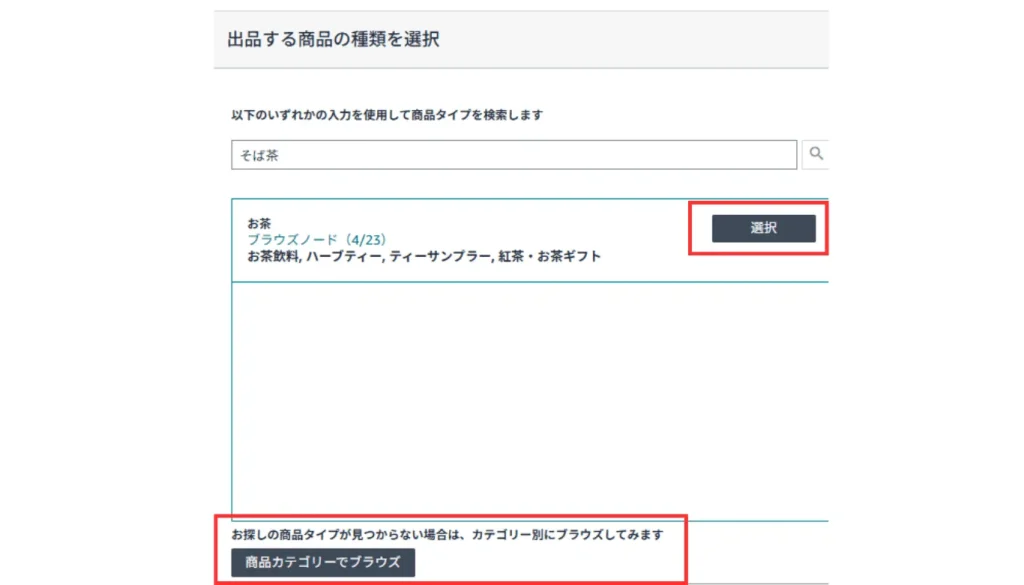
Task: Click the heading 出品する商品の種類を選択
Action: (x=333, y=39)
